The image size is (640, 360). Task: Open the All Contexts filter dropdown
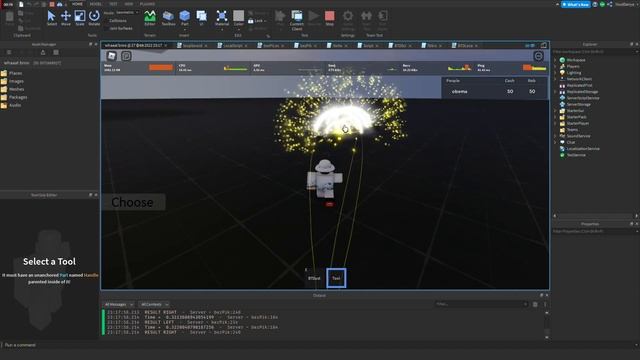click(154, 304)
